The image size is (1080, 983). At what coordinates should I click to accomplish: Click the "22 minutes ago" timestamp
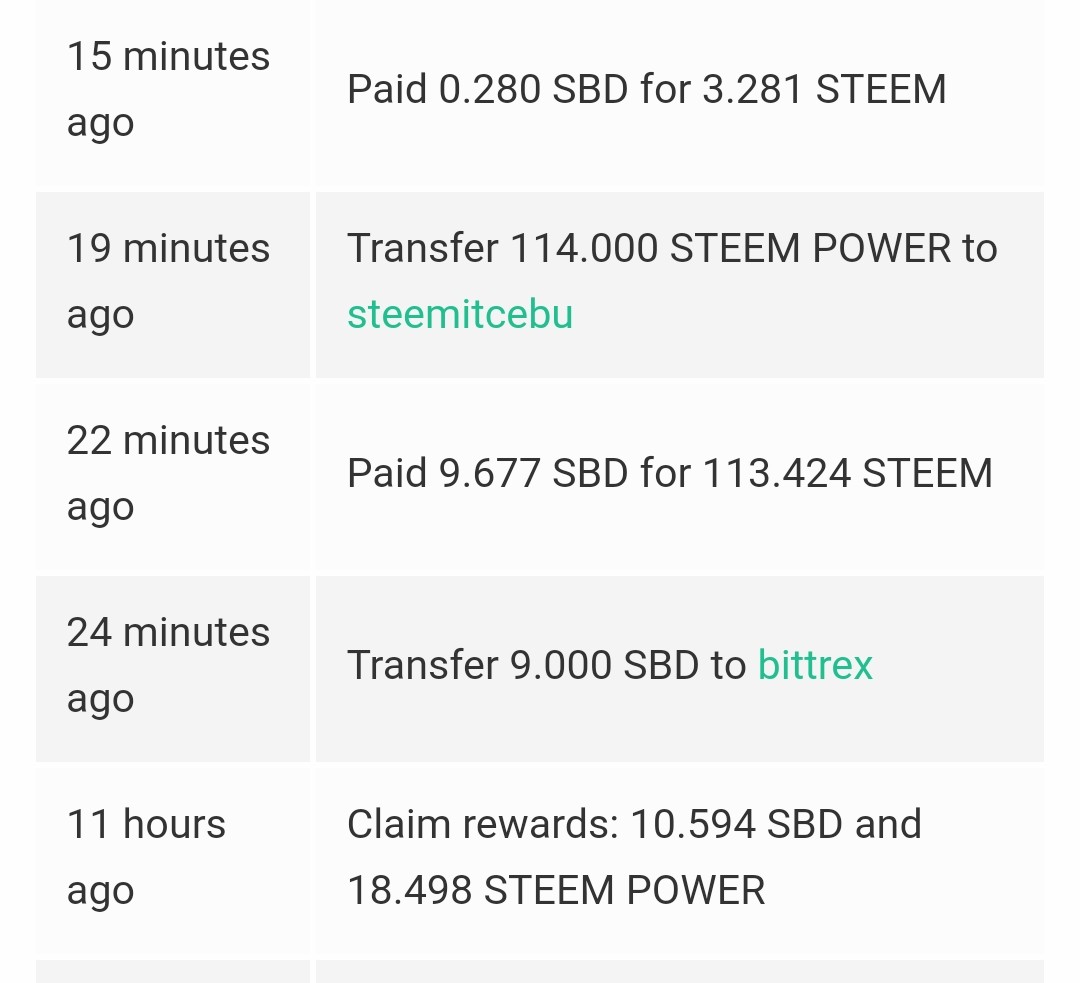click(168, 473)
